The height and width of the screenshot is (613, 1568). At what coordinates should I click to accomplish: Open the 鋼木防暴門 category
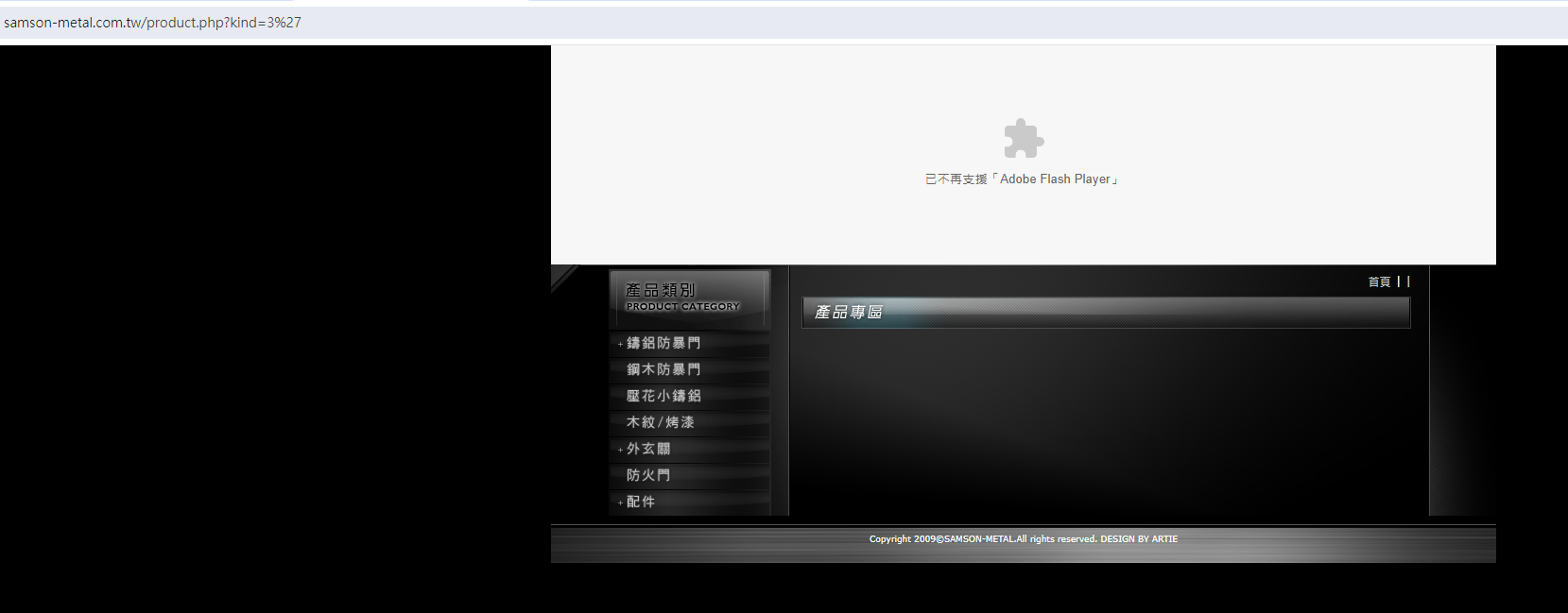(x=663, y=369)
